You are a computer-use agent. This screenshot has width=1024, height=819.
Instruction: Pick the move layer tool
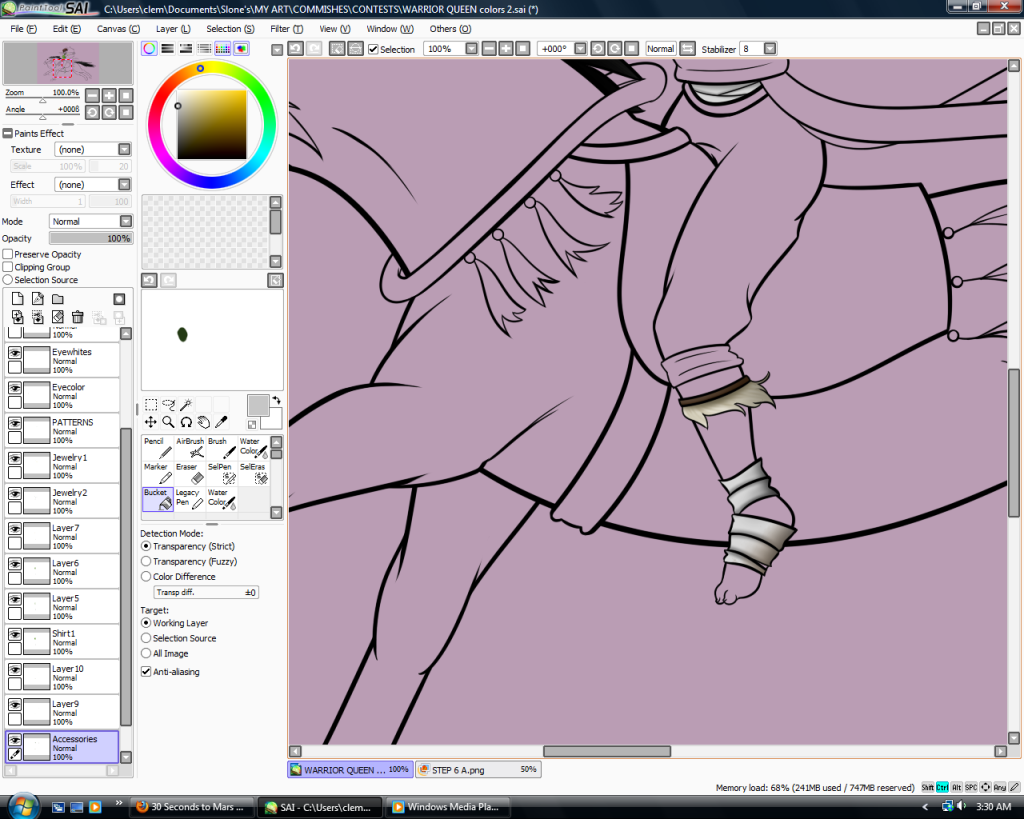click(x=151, y=422)
